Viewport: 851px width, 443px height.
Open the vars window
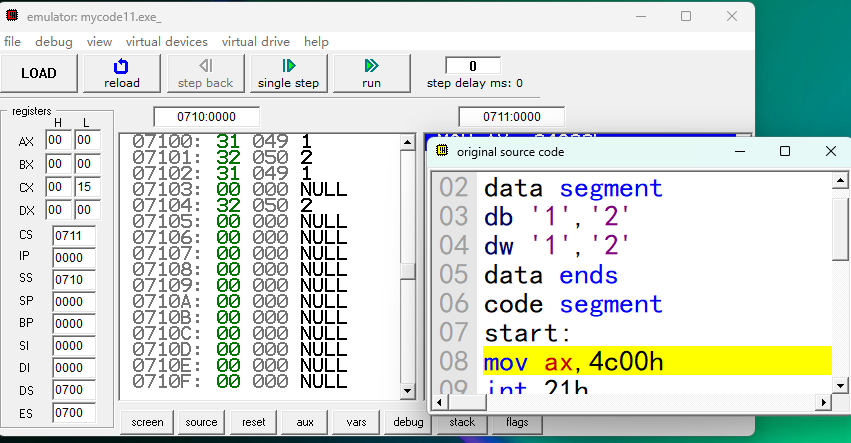click(x=356, y=422)
